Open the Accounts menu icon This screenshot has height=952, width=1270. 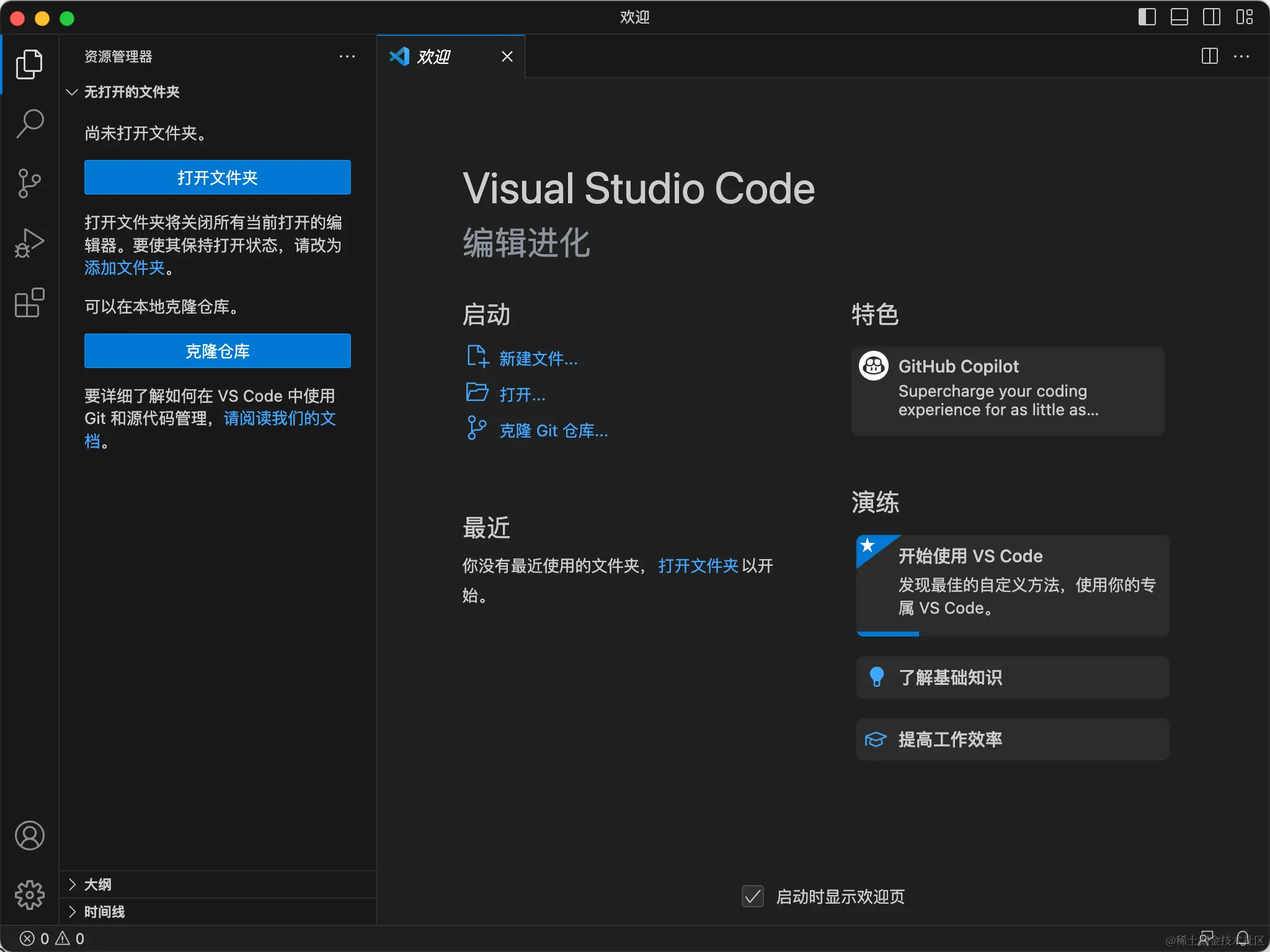(x=29, y=835)
